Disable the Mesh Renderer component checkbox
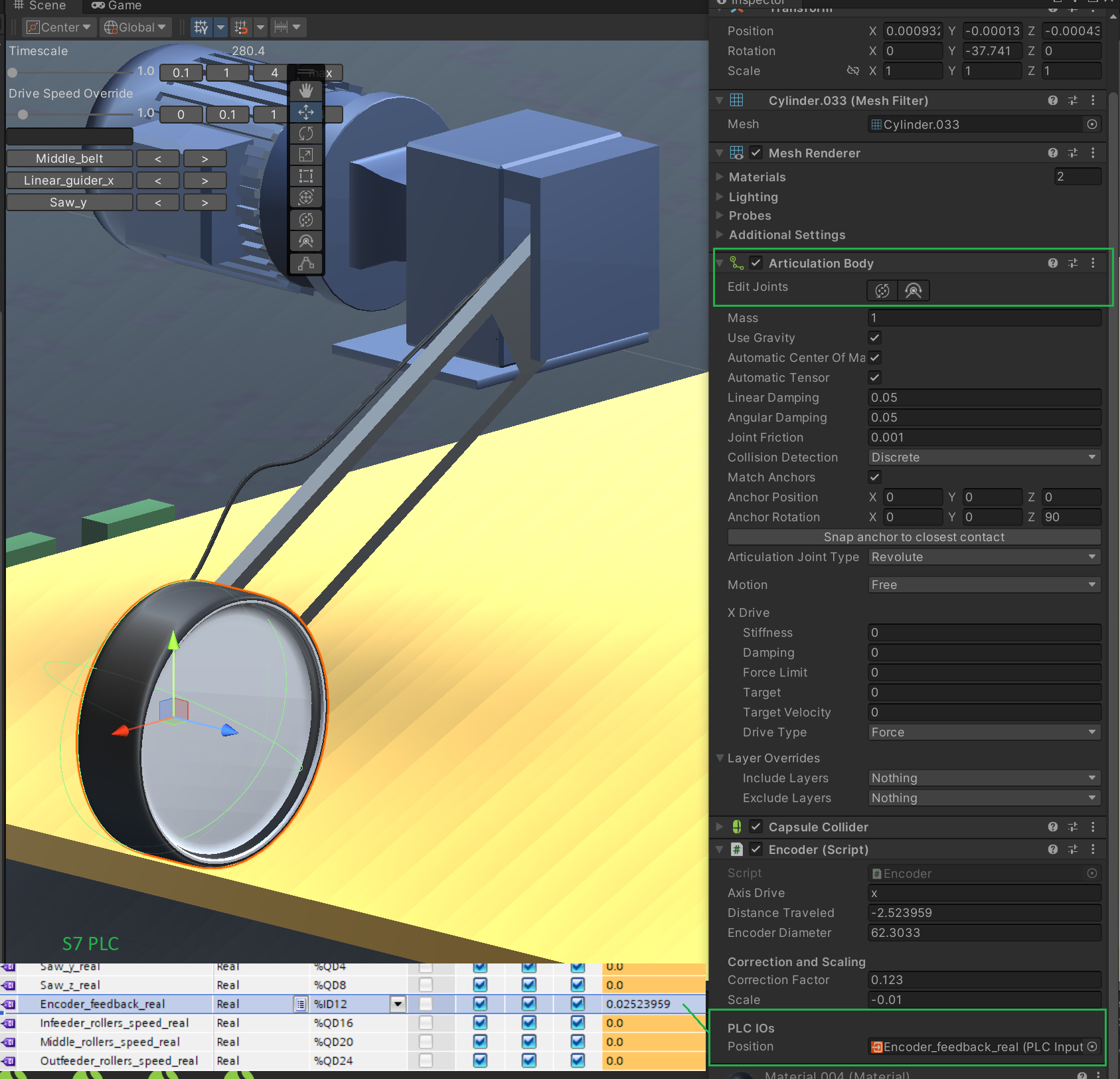This screenshot has height=1079, width=1120. point(756,153)
